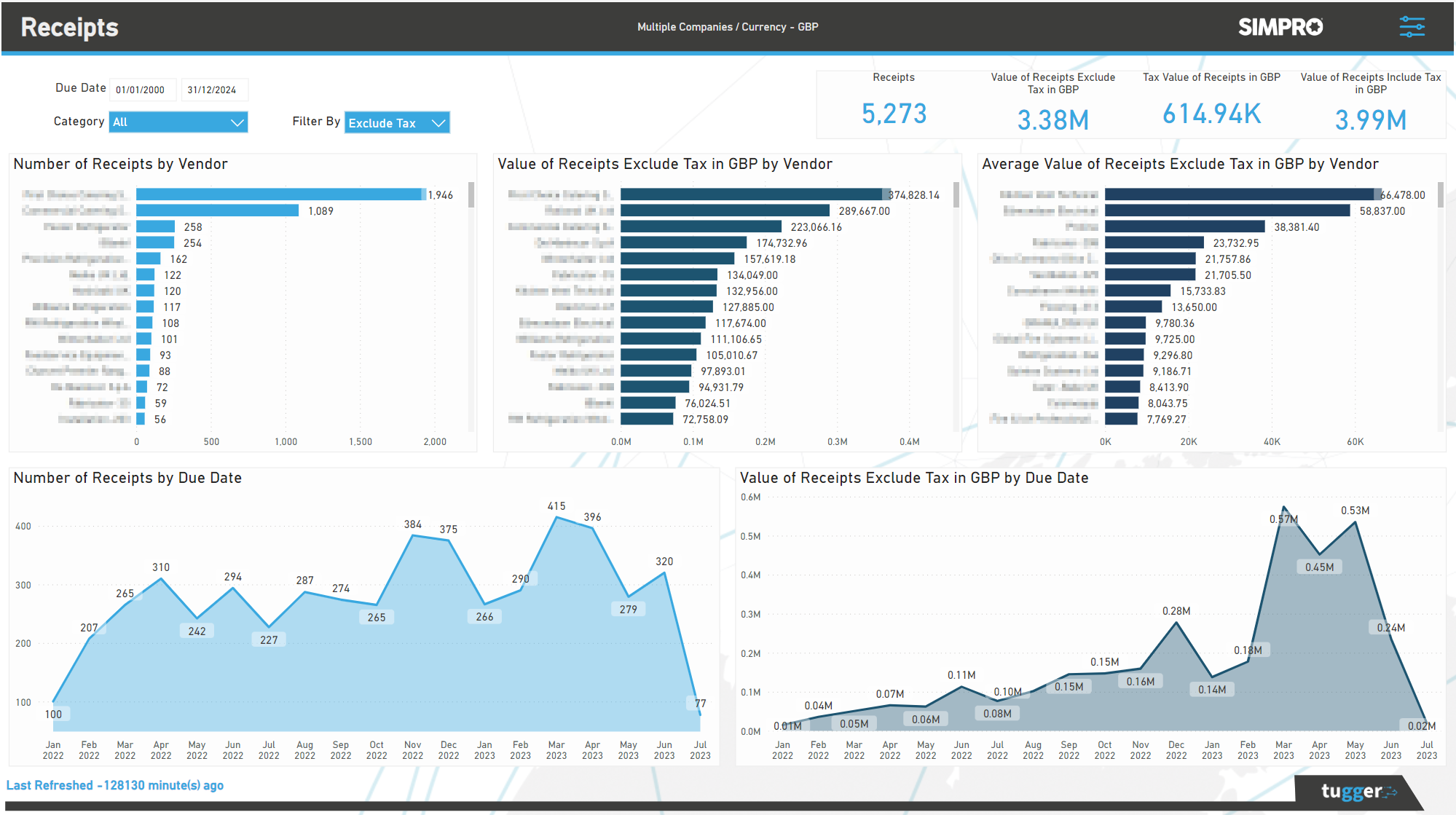Click the 614.94K tax value card

[x=1211, y=114]
